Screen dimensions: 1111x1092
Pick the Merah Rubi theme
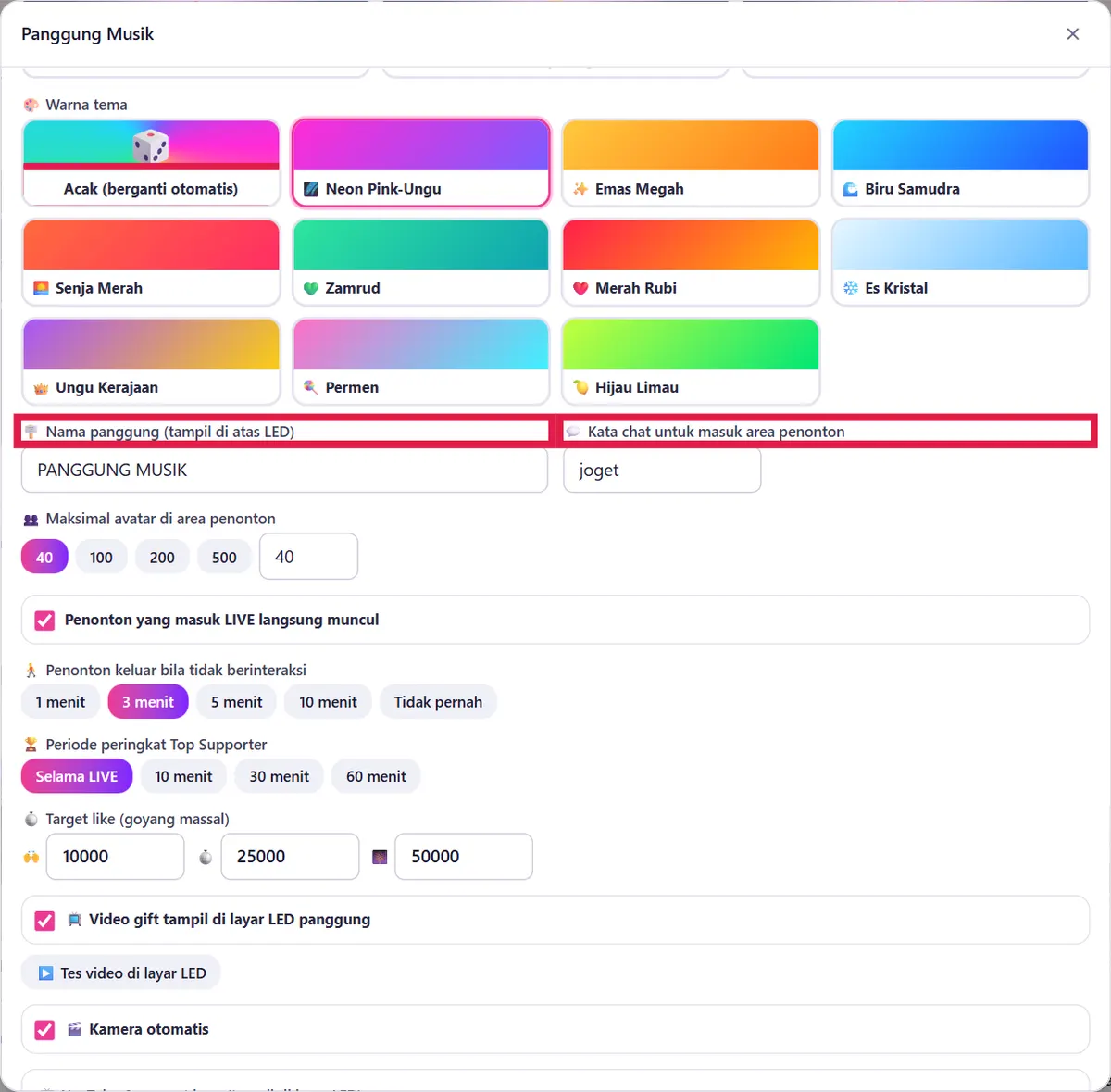(691, 262)
